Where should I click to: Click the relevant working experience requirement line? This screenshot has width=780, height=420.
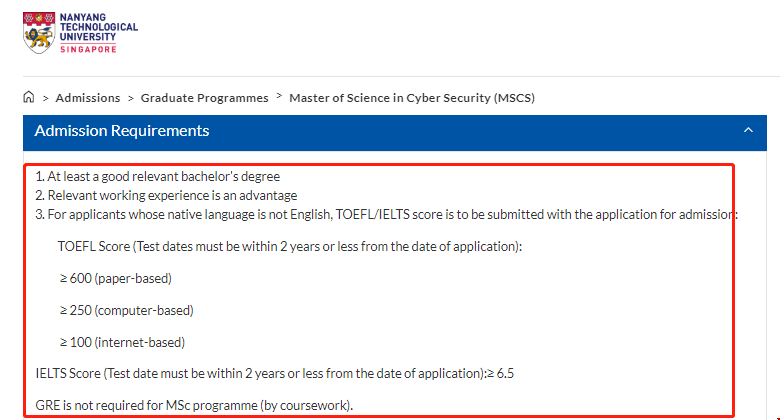166,195
